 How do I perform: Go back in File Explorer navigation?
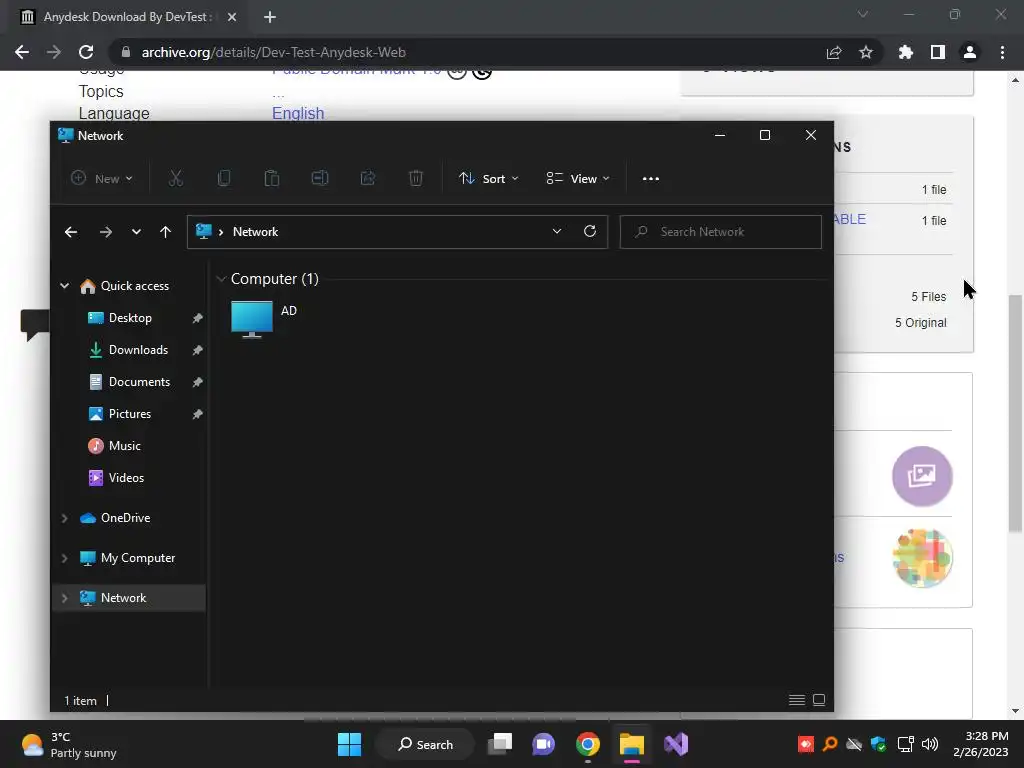point(71,232)
